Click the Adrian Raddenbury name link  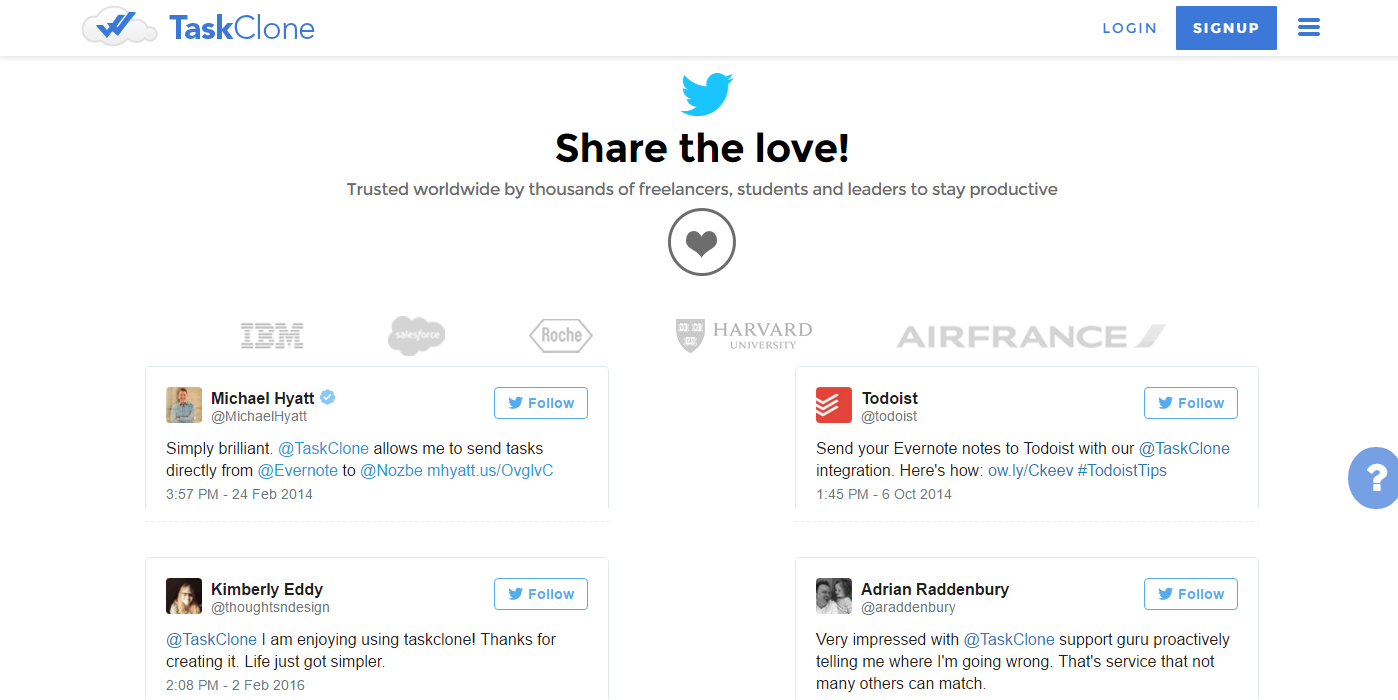tap(935, 589)
